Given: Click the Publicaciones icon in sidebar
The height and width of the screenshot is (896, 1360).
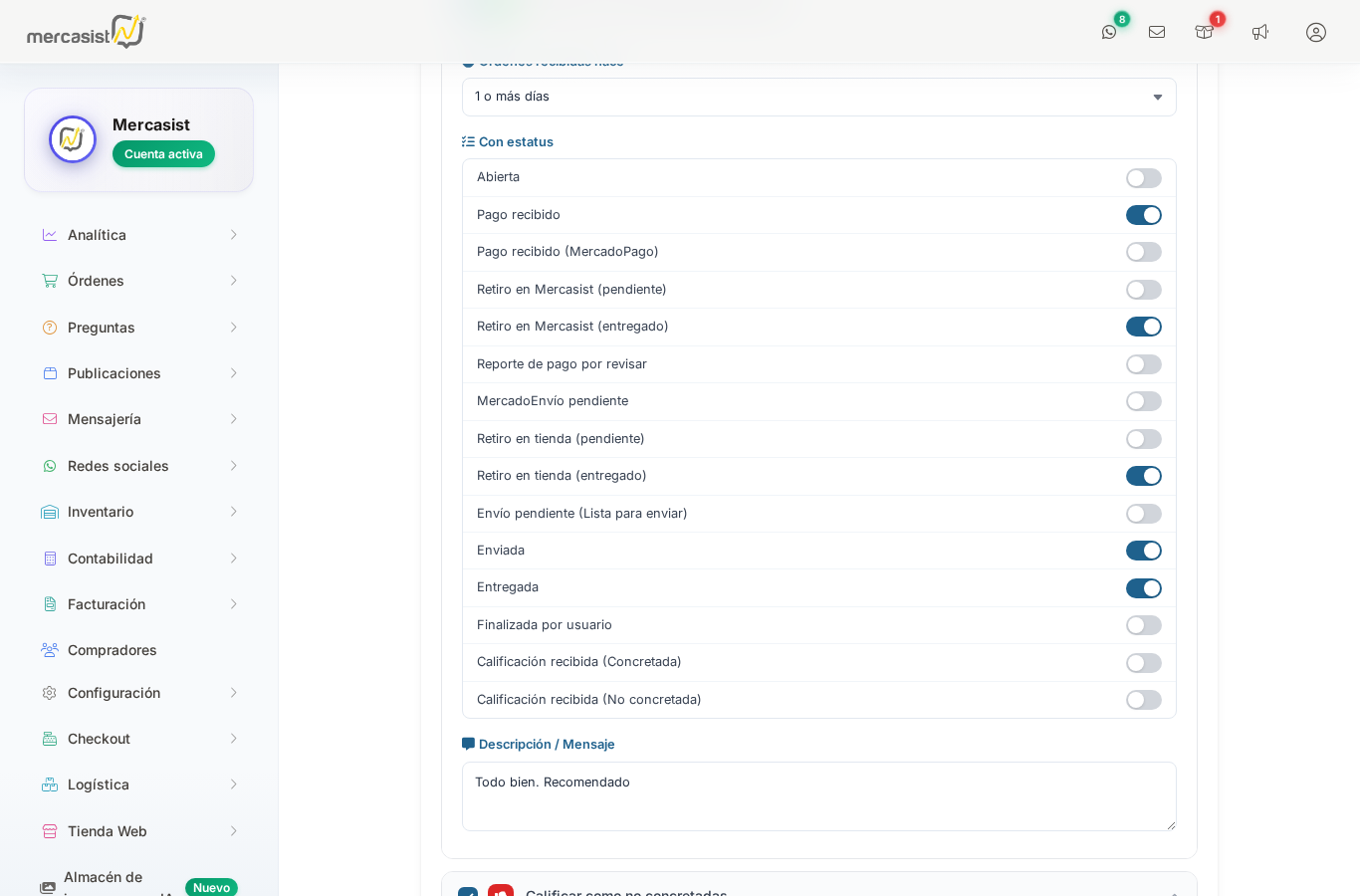Looking at the screenshot, I should coord(50,373).
